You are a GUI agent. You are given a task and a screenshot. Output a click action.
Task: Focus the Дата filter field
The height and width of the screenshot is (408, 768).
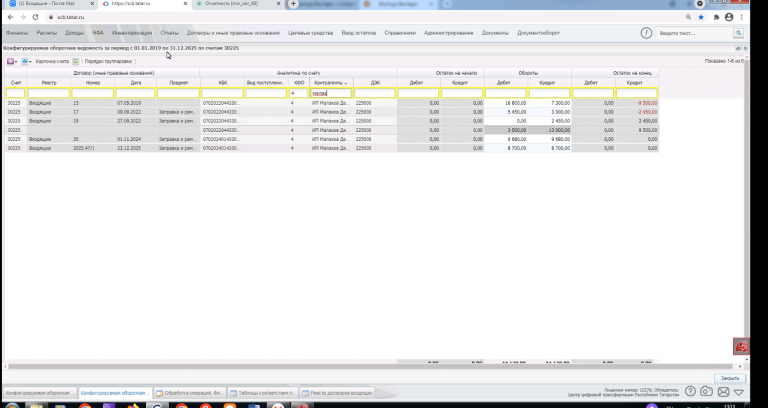coord(135,93)
